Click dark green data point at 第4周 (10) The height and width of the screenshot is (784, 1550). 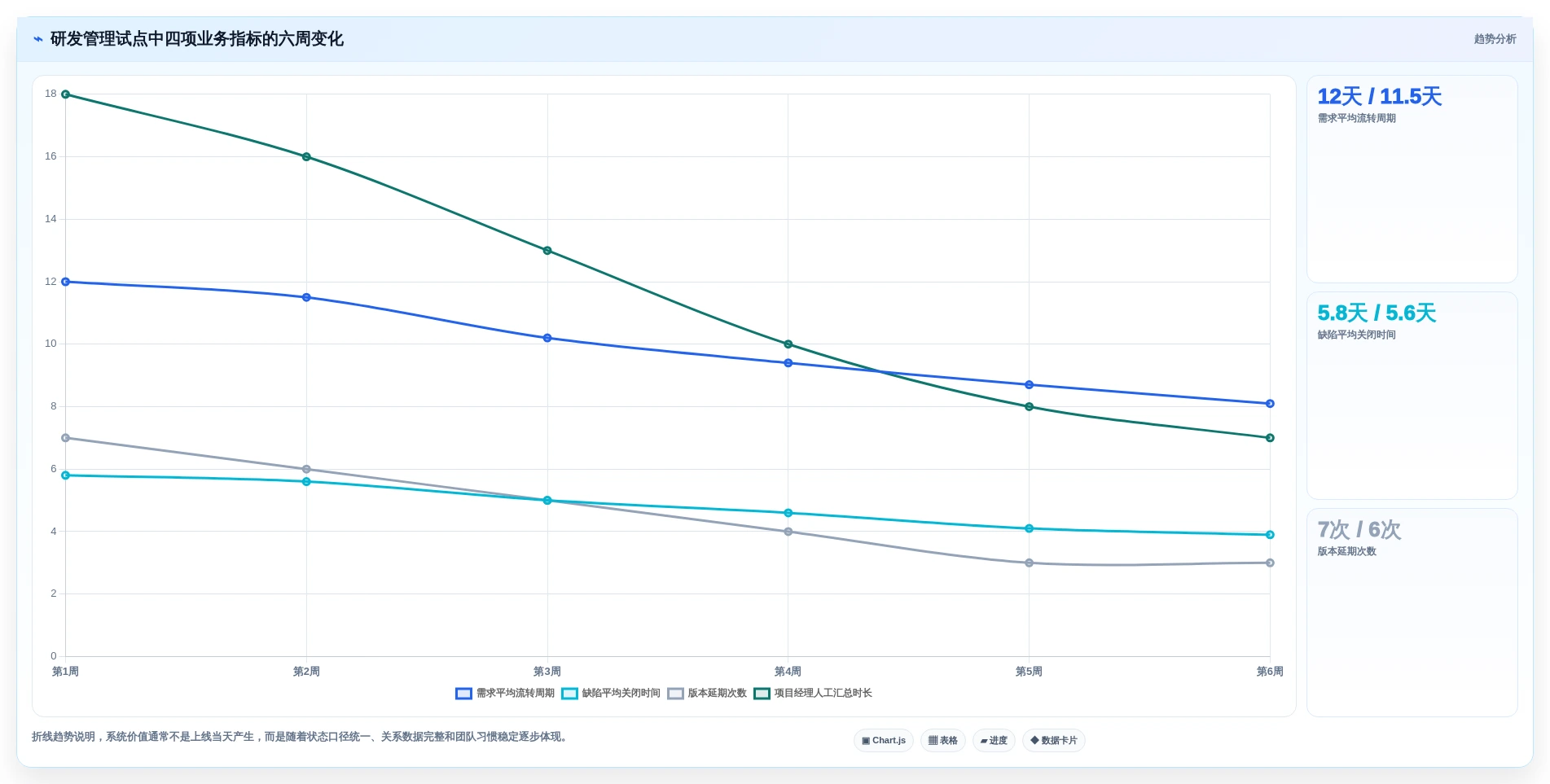point(788,344)
